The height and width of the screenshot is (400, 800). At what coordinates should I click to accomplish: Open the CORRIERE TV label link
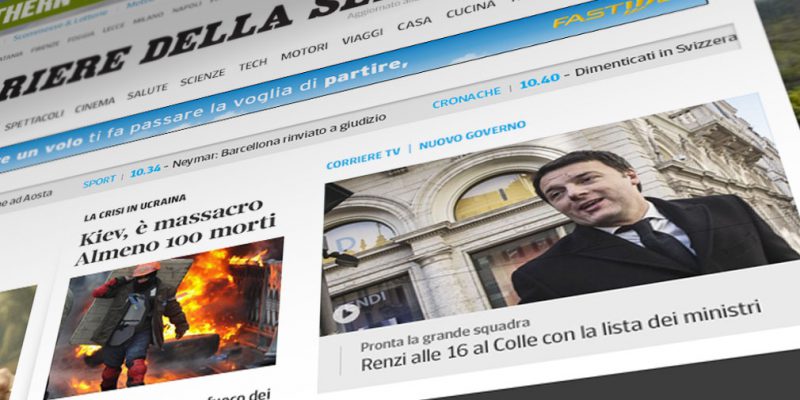[363, 158]
